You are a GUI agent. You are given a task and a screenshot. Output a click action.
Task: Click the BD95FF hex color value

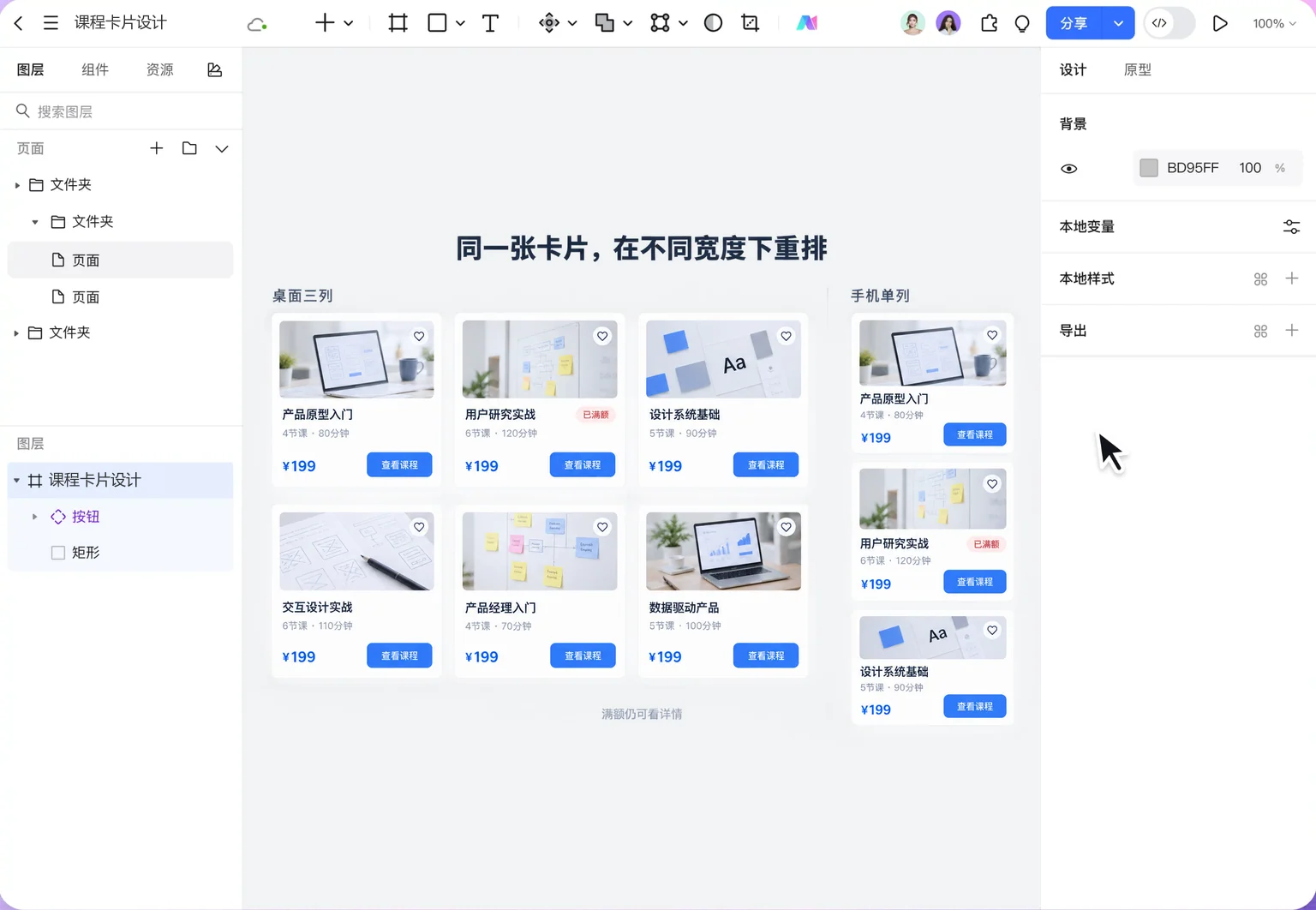(x=1193, y=168)
